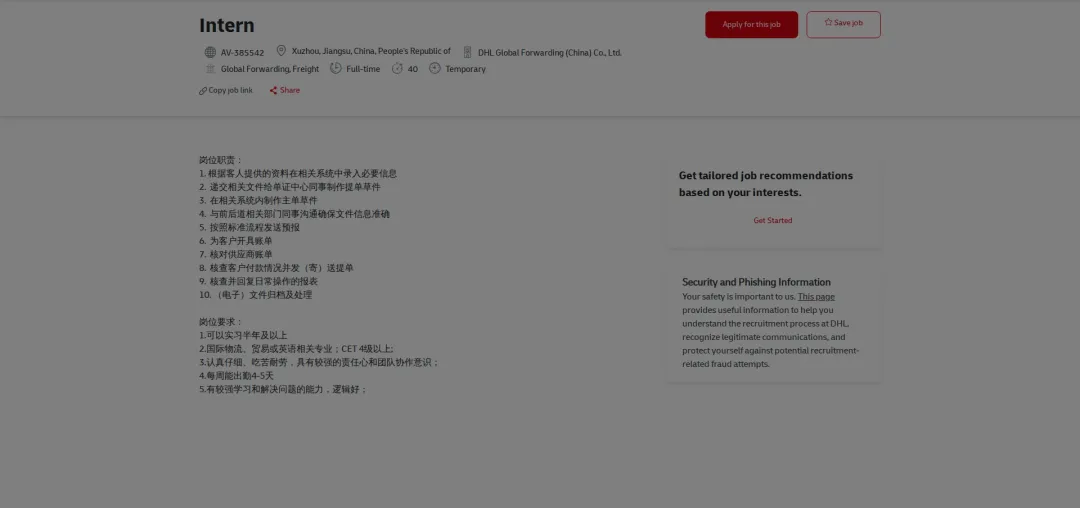Get Started with tailored job recommendations

773,220
